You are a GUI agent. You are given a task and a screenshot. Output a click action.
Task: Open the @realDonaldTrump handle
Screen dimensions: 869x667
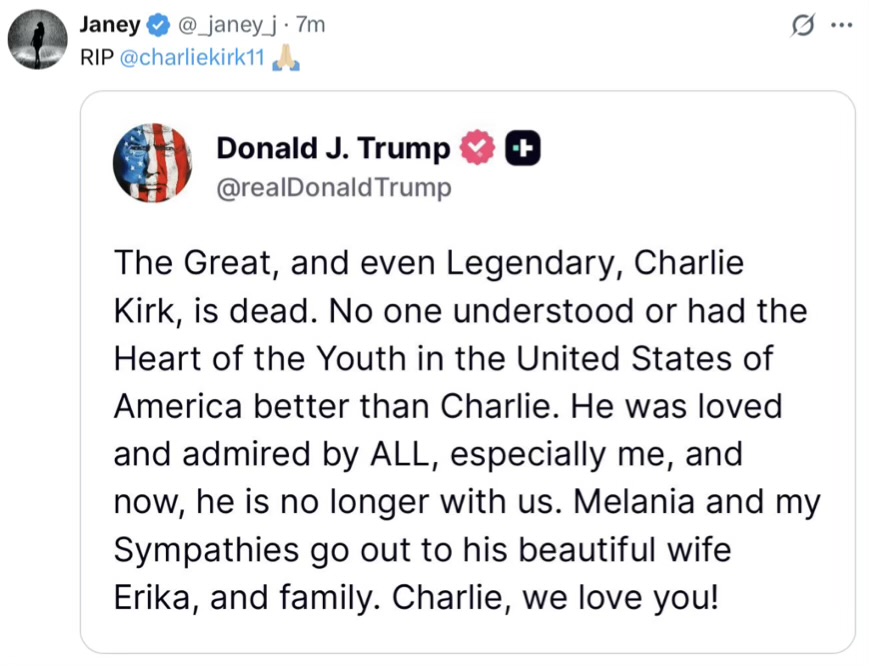[x=334, y=188]
